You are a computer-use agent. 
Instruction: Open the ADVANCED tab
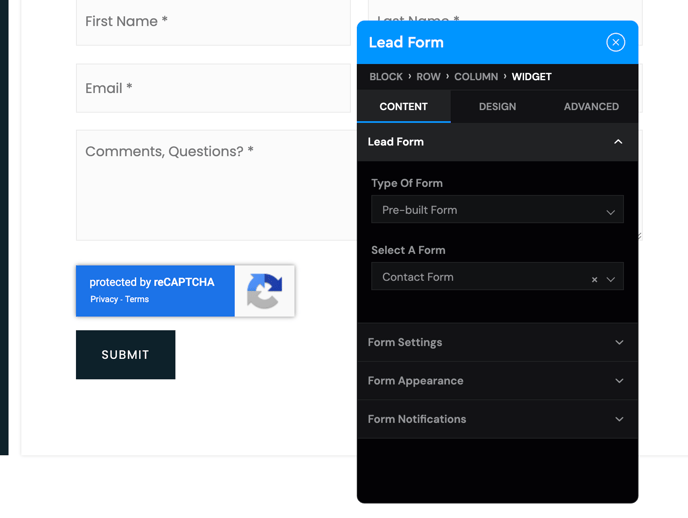coord(591,107)
